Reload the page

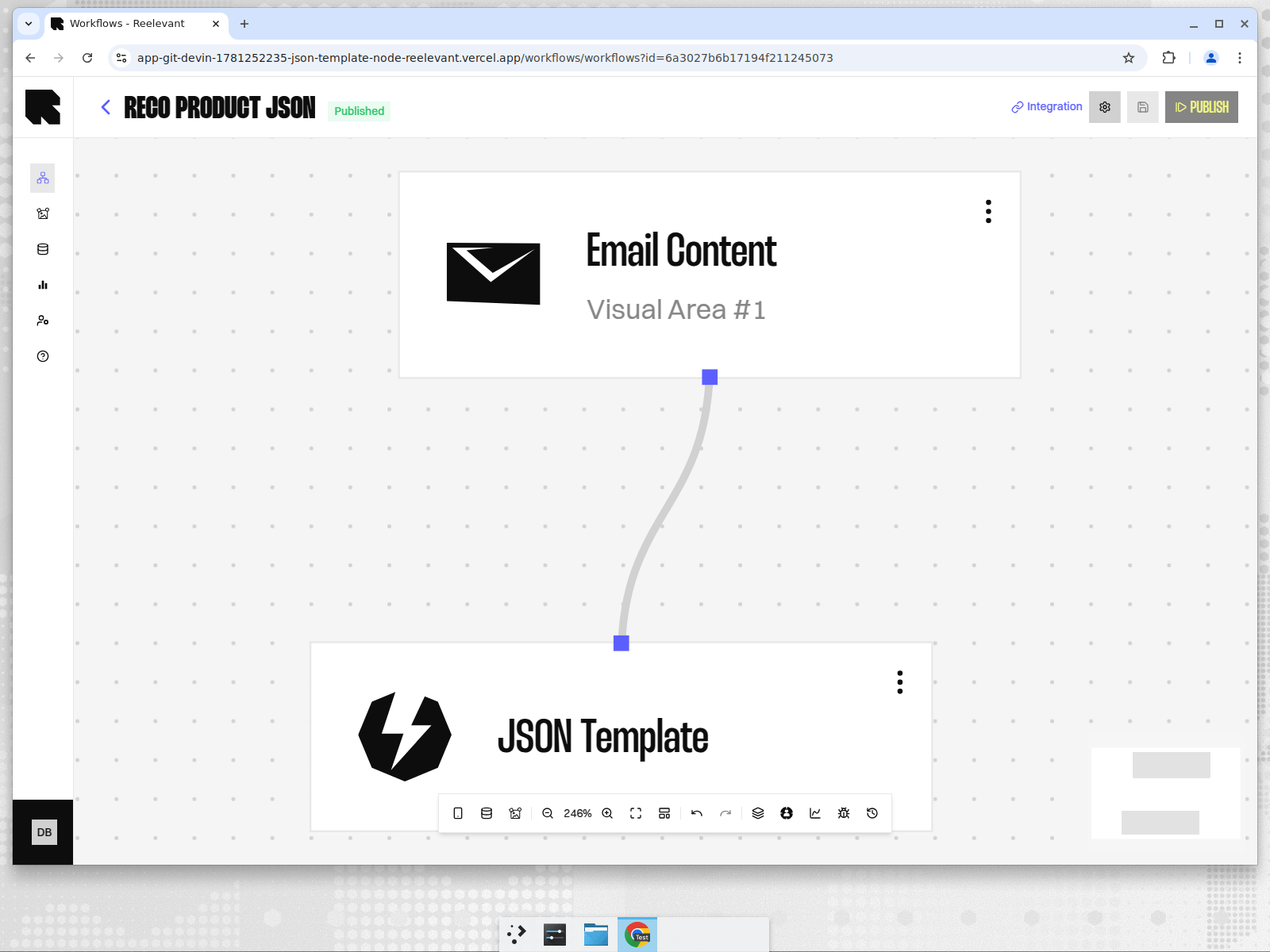coord(87,58)
